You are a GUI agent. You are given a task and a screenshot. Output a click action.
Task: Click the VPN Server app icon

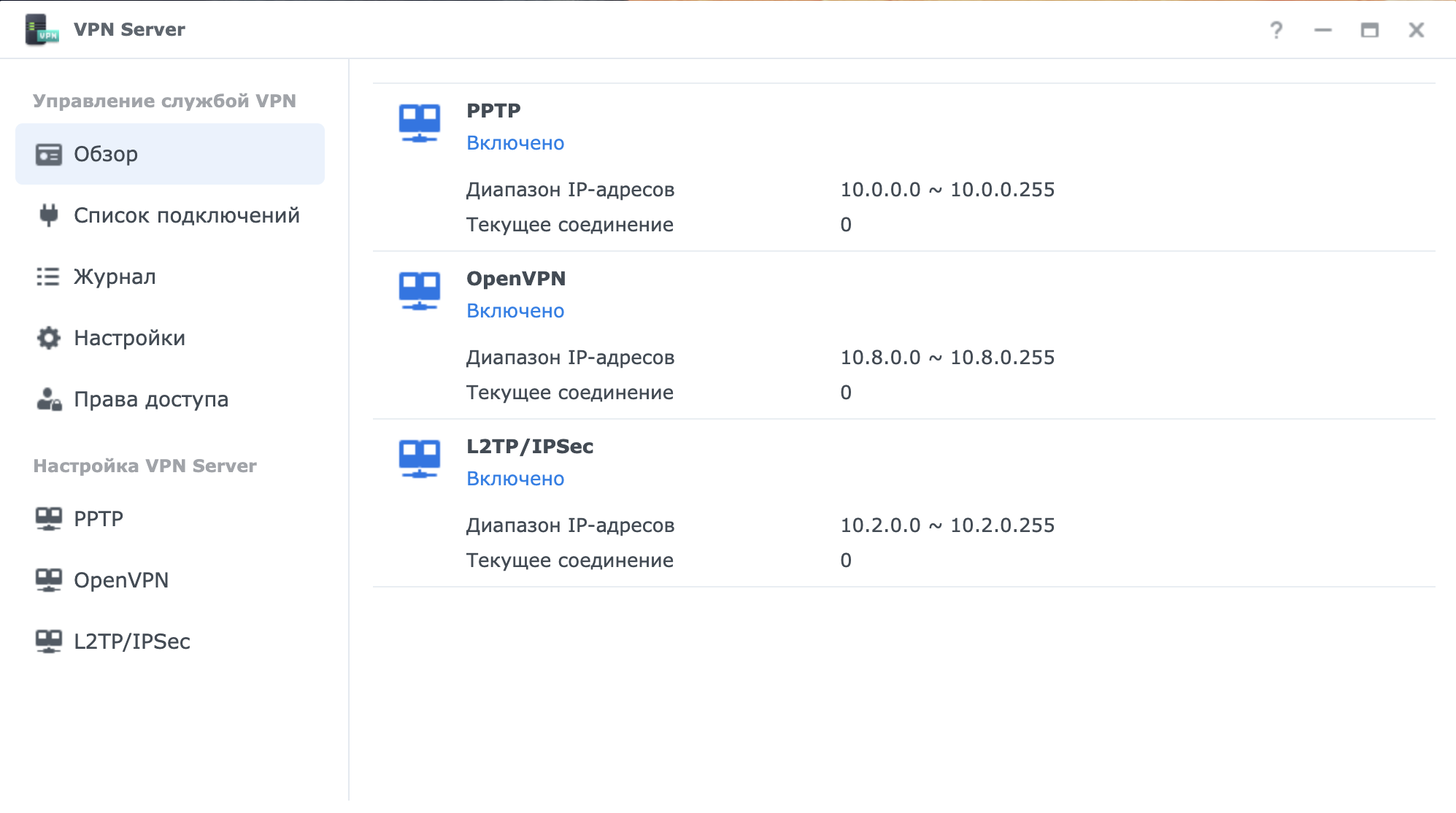42,30
